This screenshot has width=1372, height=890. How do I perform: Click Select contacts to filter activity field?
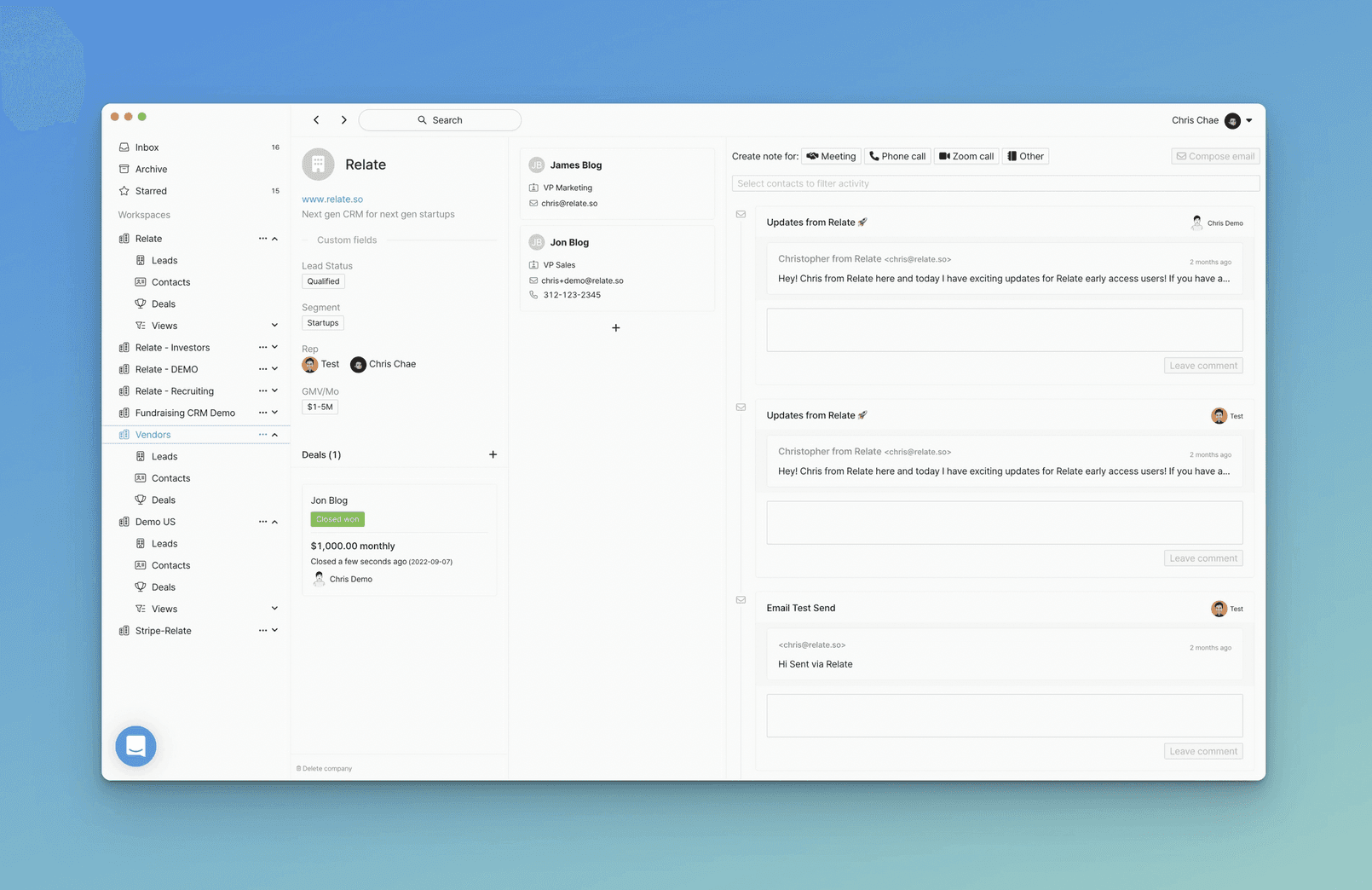(995, 183)
